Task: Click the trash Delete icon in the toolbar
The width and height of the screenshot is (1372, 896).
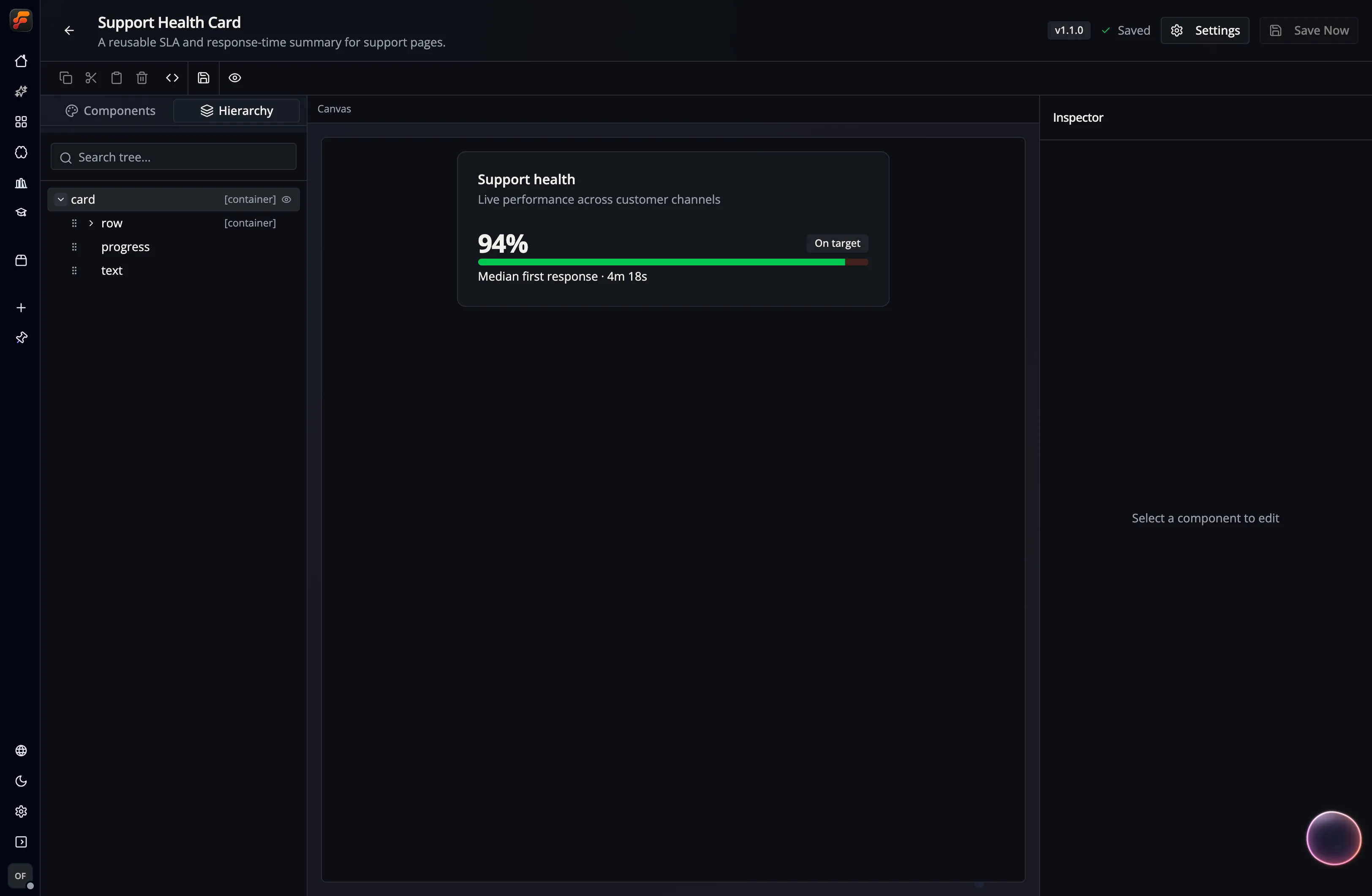Action: (x=142, y=78)
